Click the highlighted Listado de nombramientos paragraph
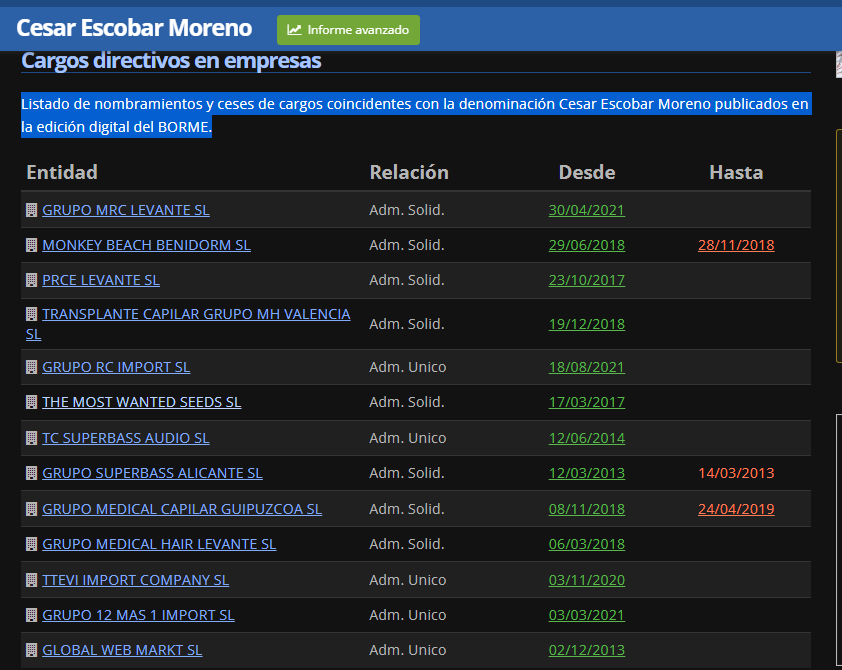 [x=416, y=115]
